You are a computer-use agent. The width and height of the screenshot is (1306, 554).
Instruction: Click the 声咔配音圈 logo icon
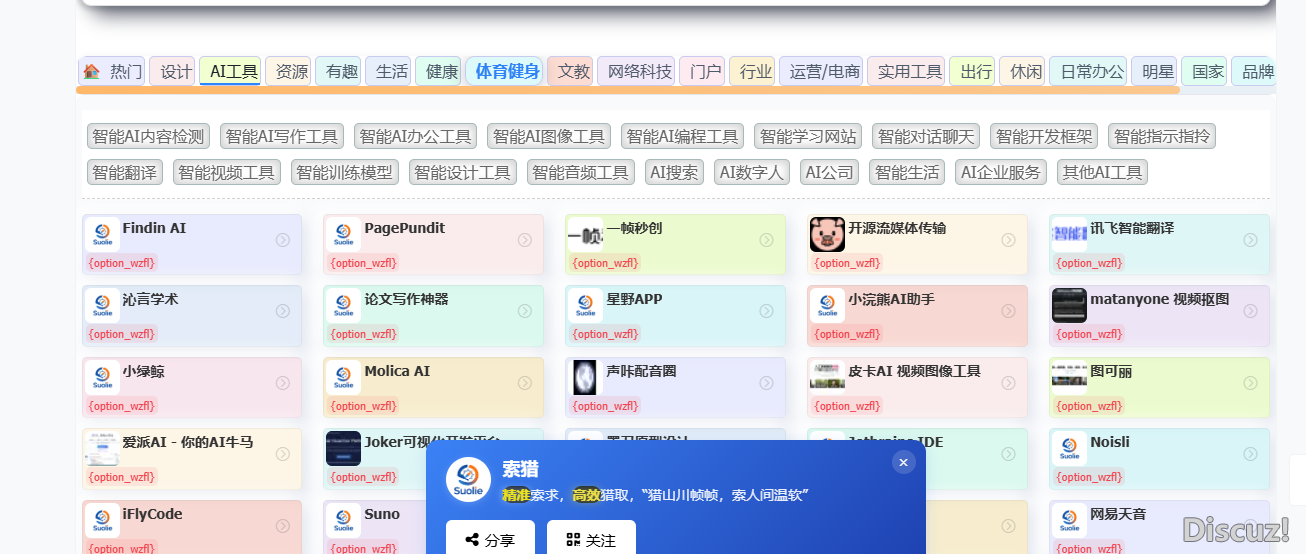(x=585, y=378)
